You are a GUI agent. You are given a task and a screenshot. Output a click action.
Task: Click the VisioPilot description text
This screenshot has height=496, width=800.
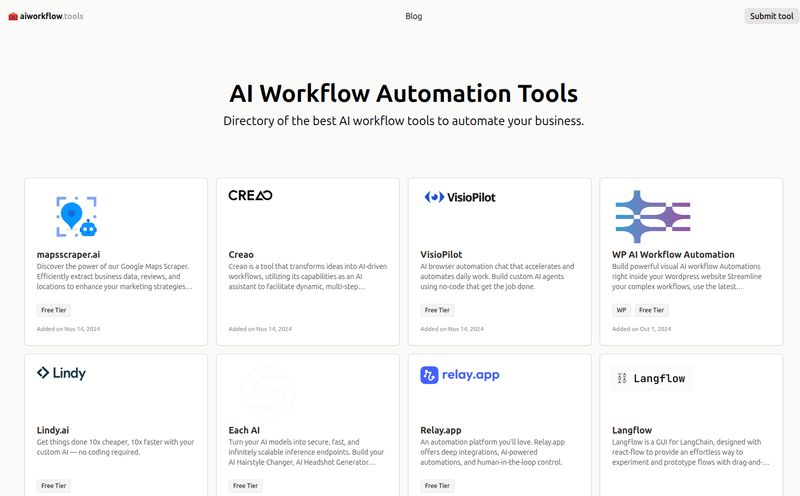[x=497, y=277]
